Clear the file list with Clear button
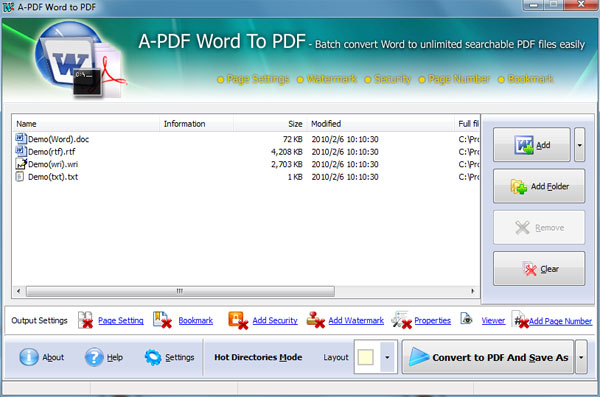The image size is (600, 397). pyautogui.click(x=539, y=269)
